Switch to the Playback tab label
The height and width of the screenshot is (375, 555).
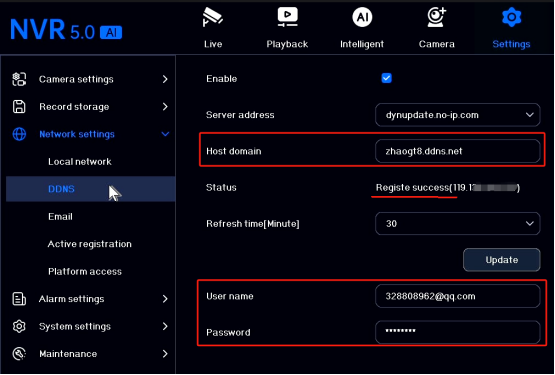(x=287, y=44)
